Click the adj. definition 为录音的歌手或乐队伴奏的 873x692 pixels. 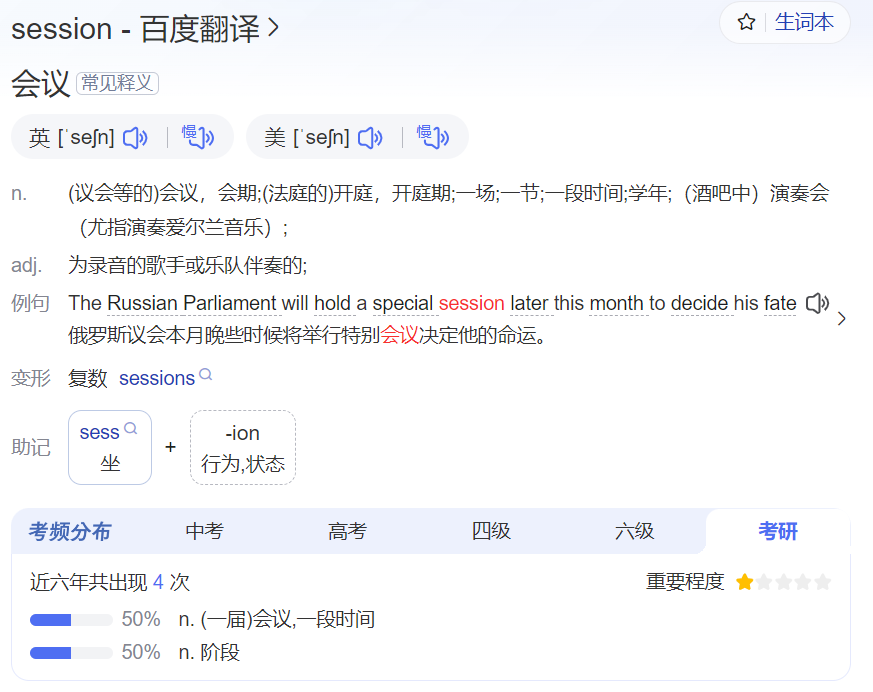coord(188,265)
